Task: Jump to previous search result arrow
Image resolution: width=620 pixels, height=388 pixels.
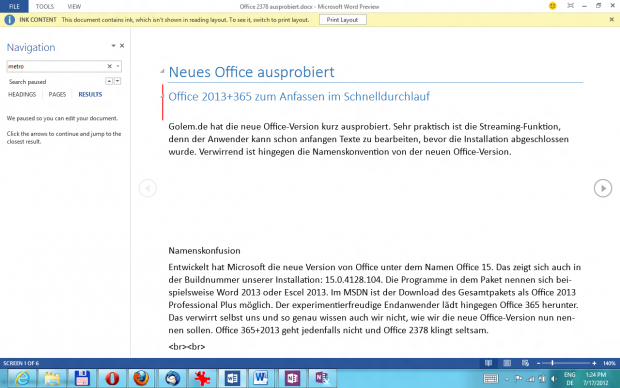Action: 109,81
